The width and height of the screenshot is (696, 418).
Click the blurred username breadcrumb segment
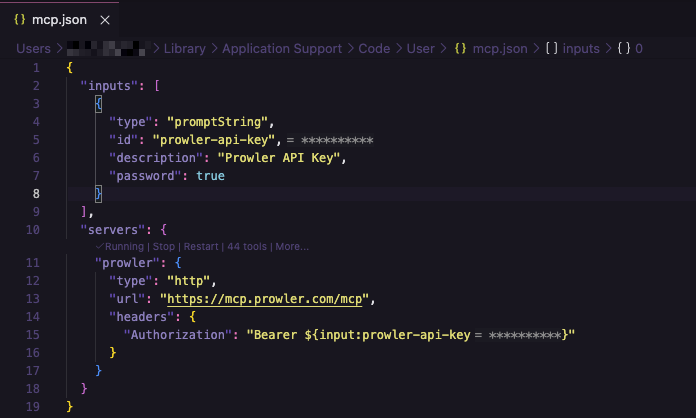pos(107,48)
